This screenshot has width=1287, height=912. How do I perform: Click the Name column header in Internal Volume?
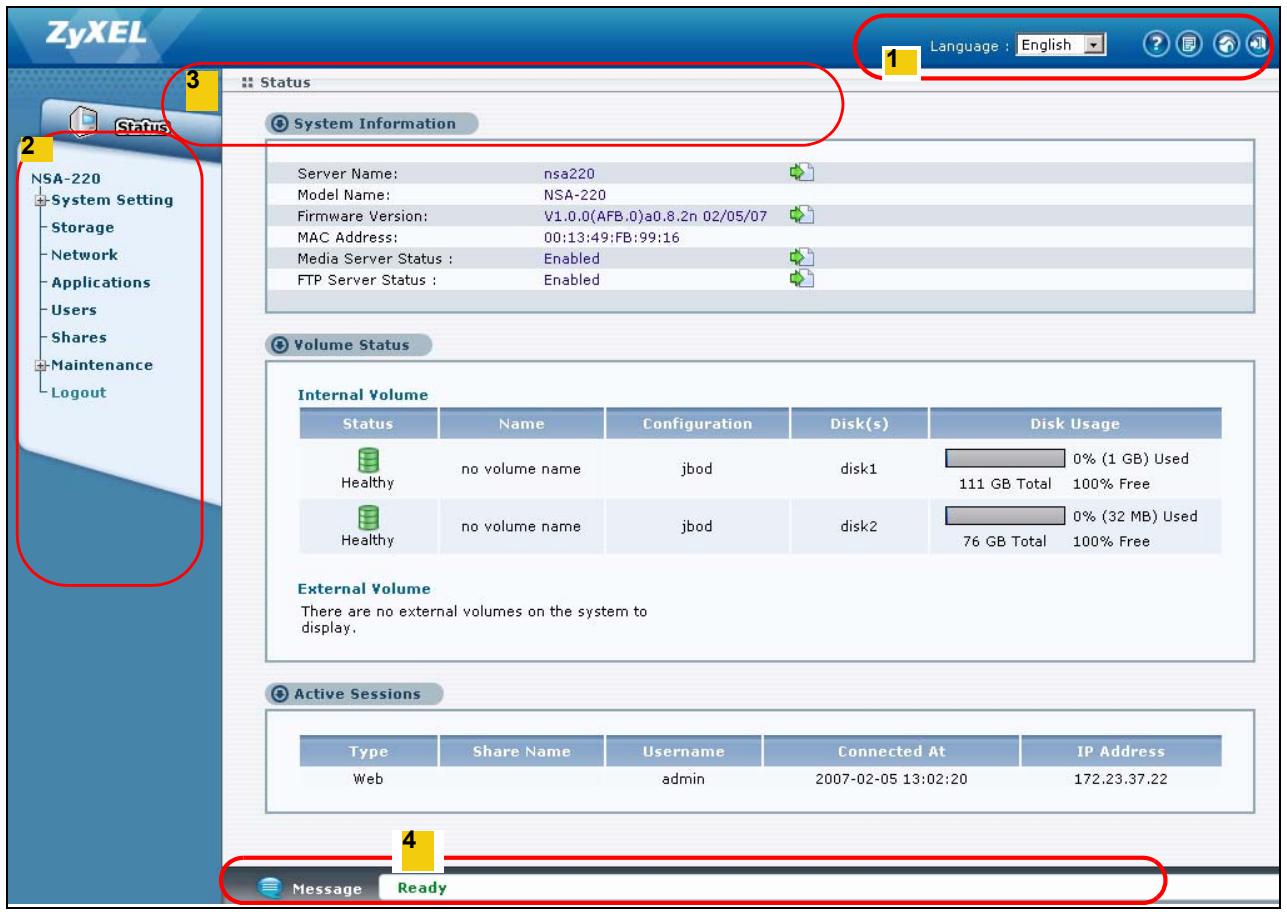point(522,423)
